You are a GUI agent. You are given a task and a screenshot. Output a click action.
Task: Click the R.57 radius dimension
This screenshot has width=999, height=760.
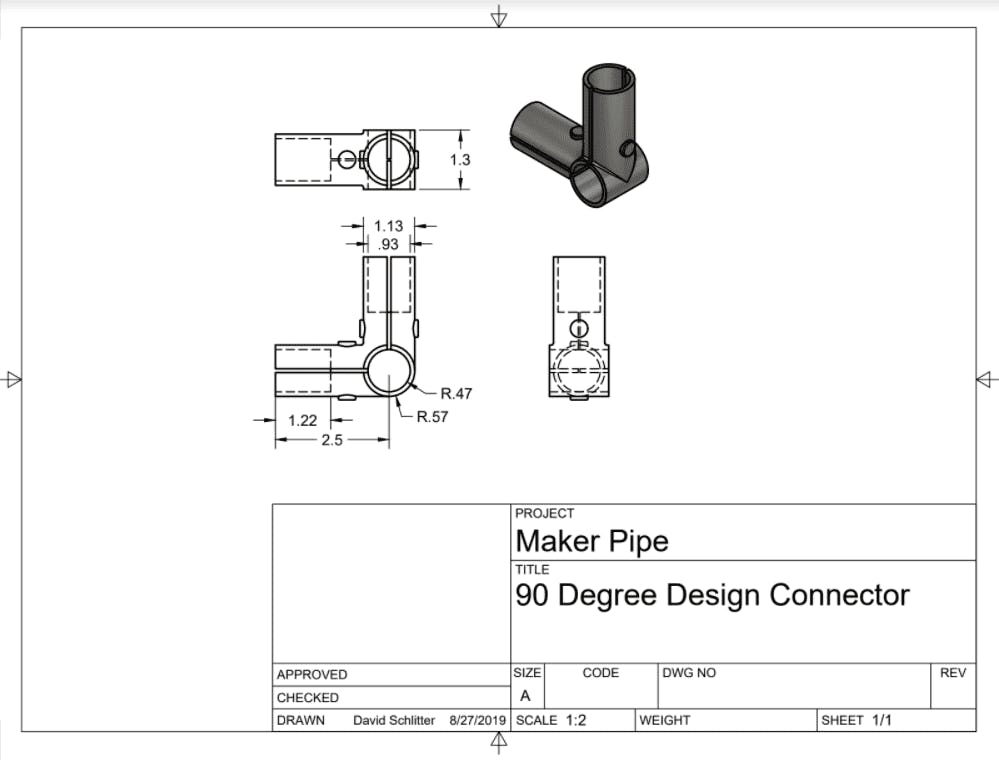tap(433, 417)
